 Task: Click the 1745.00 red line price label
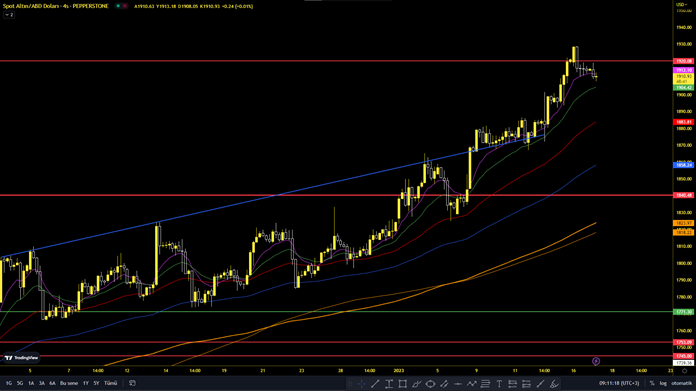coord(683,356)
